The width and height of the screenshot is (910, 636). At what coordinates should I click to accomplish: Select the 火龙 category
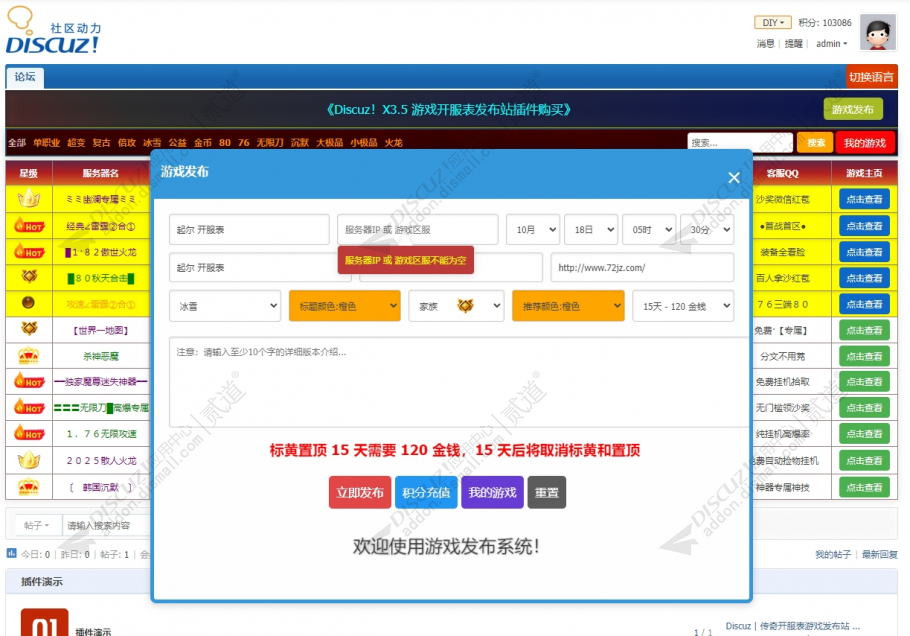click(393, 143)
